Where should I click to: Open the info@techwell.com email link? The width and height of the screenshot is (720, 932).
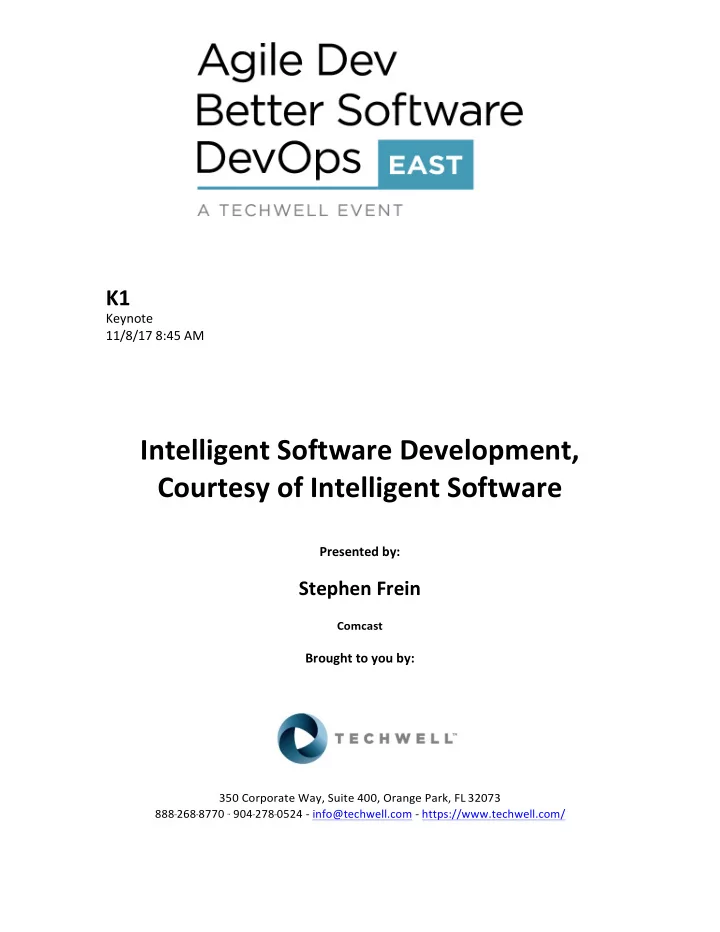[361, 814]
